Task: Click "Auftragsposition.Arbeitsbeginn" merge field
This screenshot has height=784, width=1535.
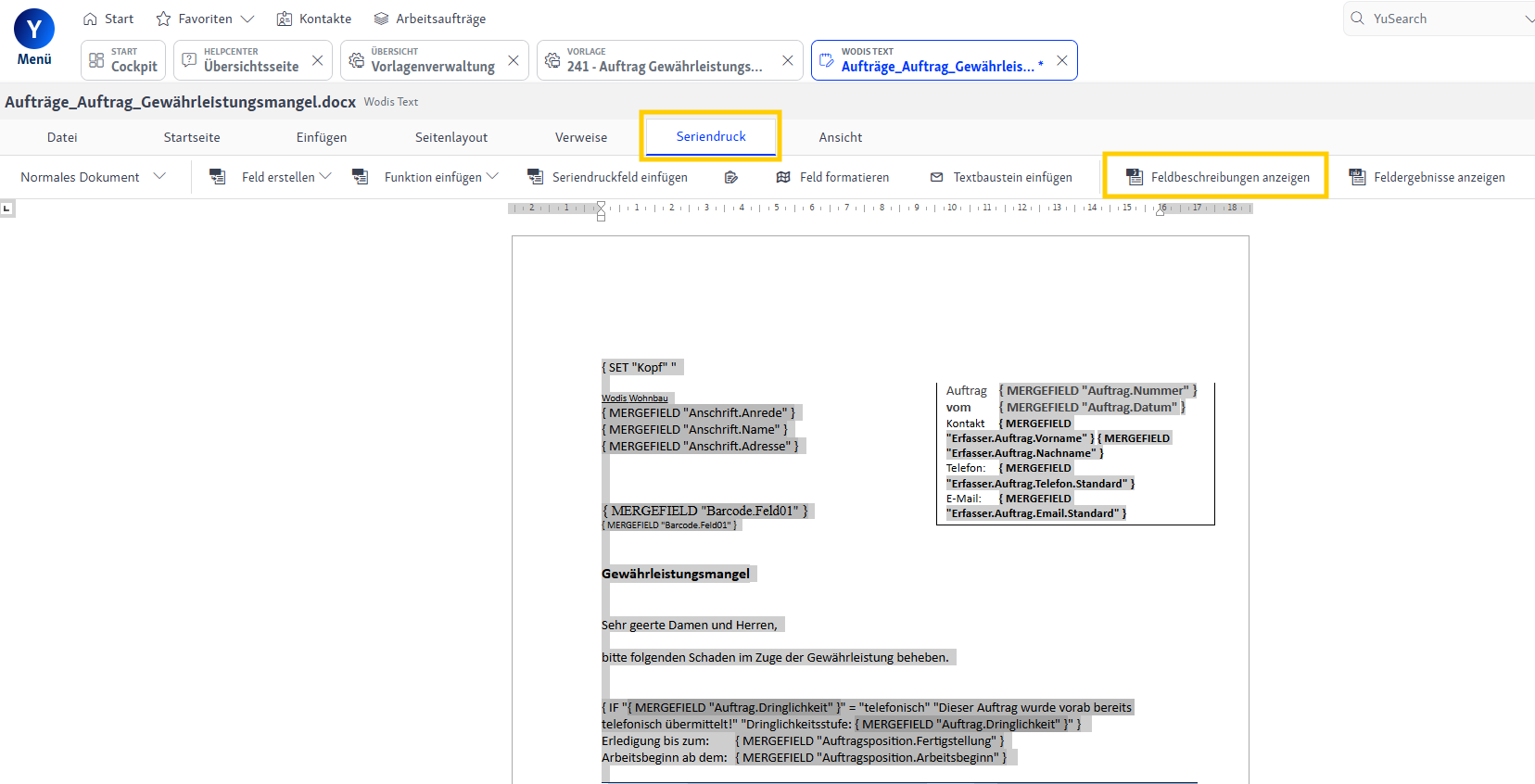Action: pos(871,758)
